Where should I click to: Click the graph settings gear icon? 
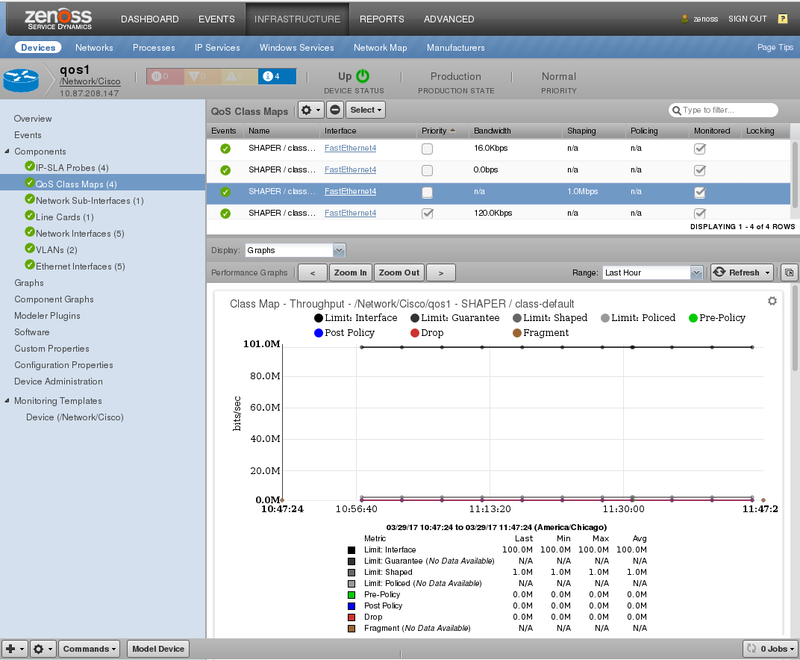pyautogui.click(x=772, y=301)
